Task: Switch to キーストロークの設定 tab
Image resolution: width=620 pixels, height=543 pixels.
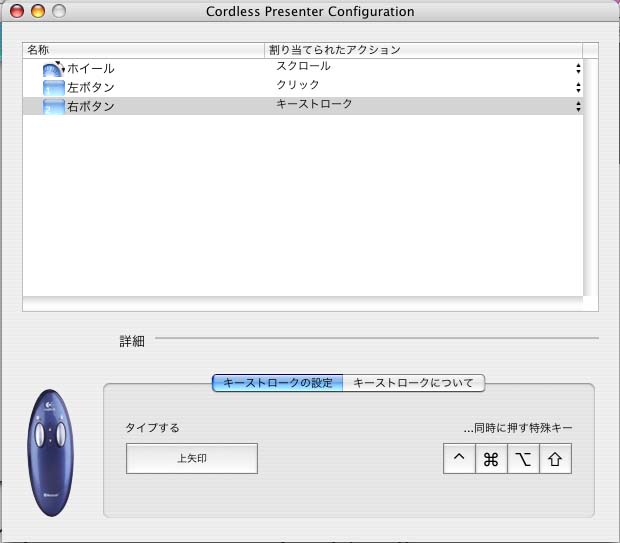Action: point(278,383)
